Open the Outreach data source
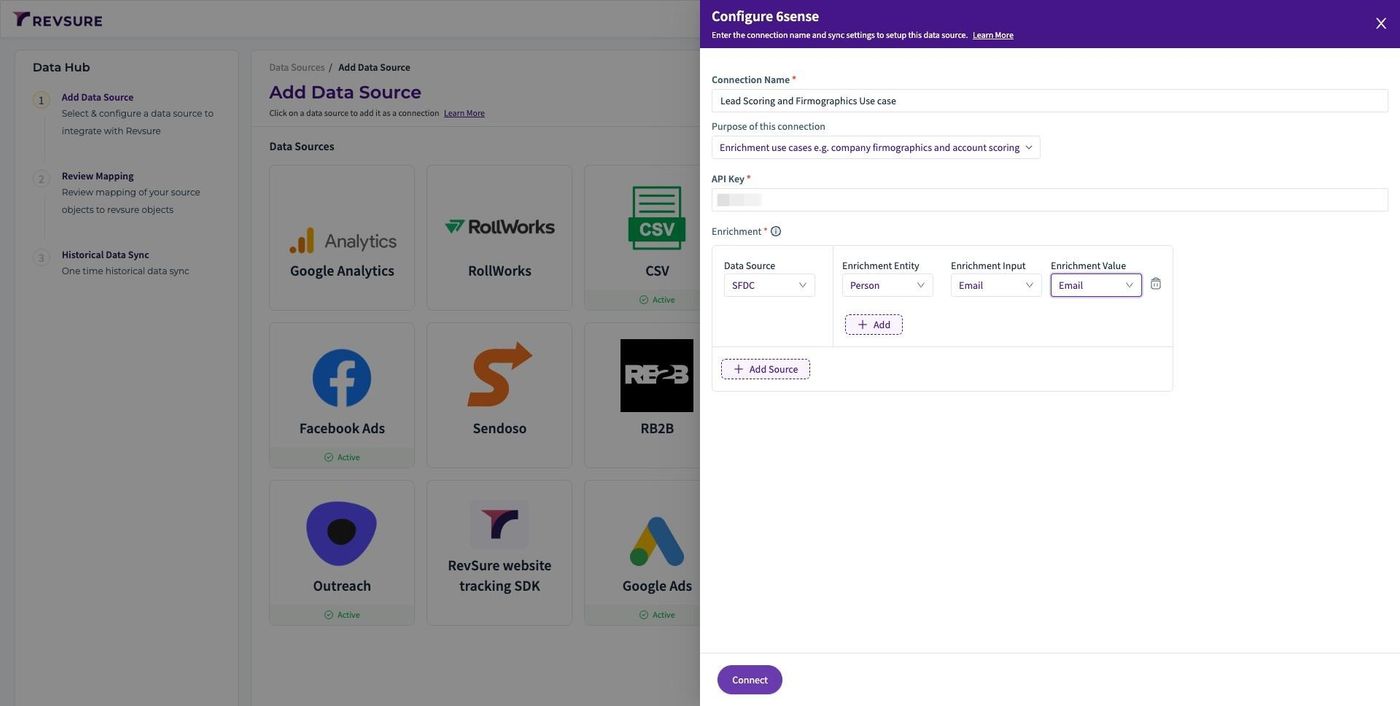The height and width of the screenshot is (706, 1400). pos(342,553)
